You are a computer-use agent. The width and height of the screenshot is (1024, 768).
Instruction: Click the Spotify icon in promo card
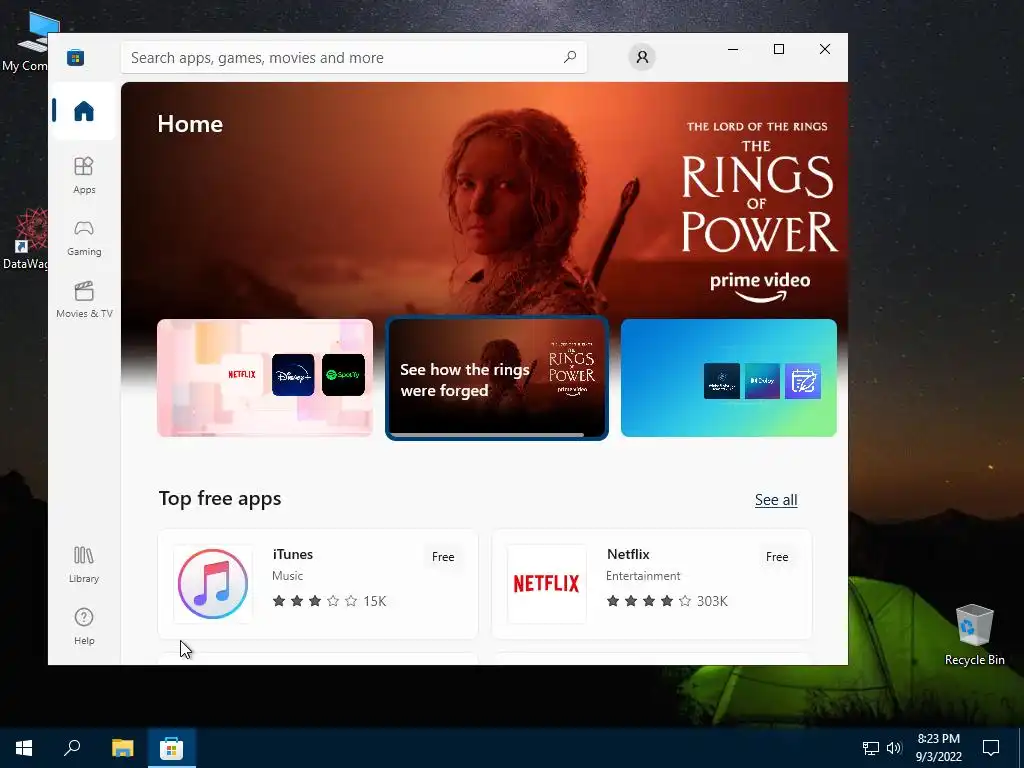tap(344, 375)
